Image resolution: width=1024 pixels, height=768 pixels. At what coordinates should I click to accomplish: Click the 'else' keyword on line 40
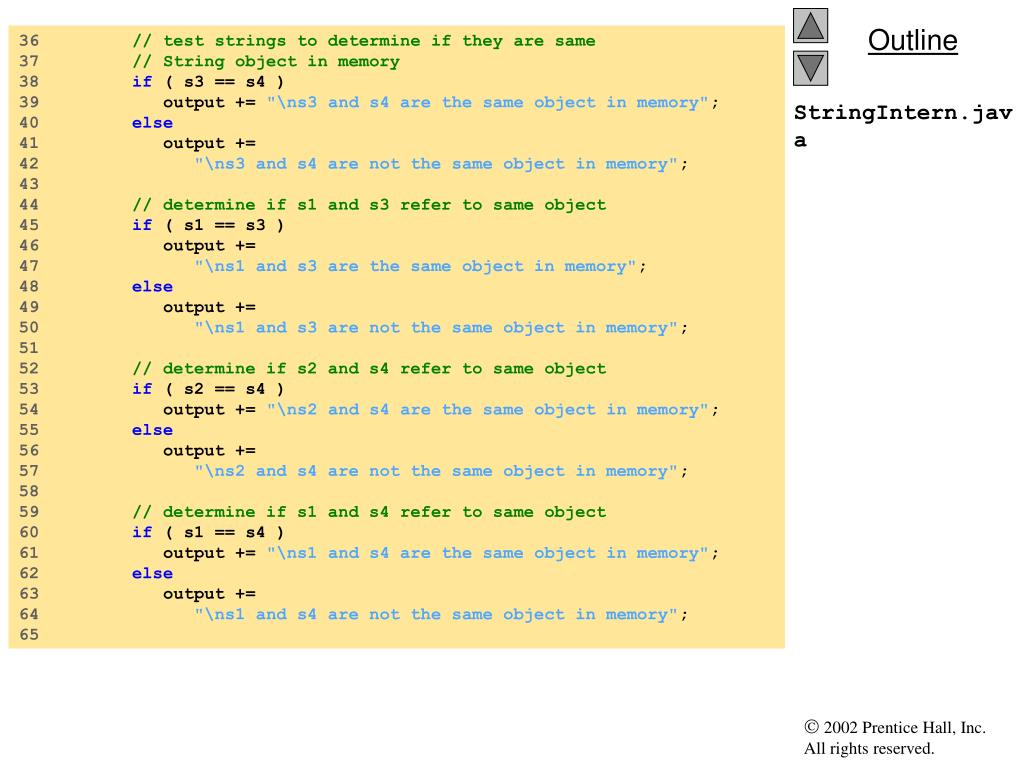tap(152, 123)
